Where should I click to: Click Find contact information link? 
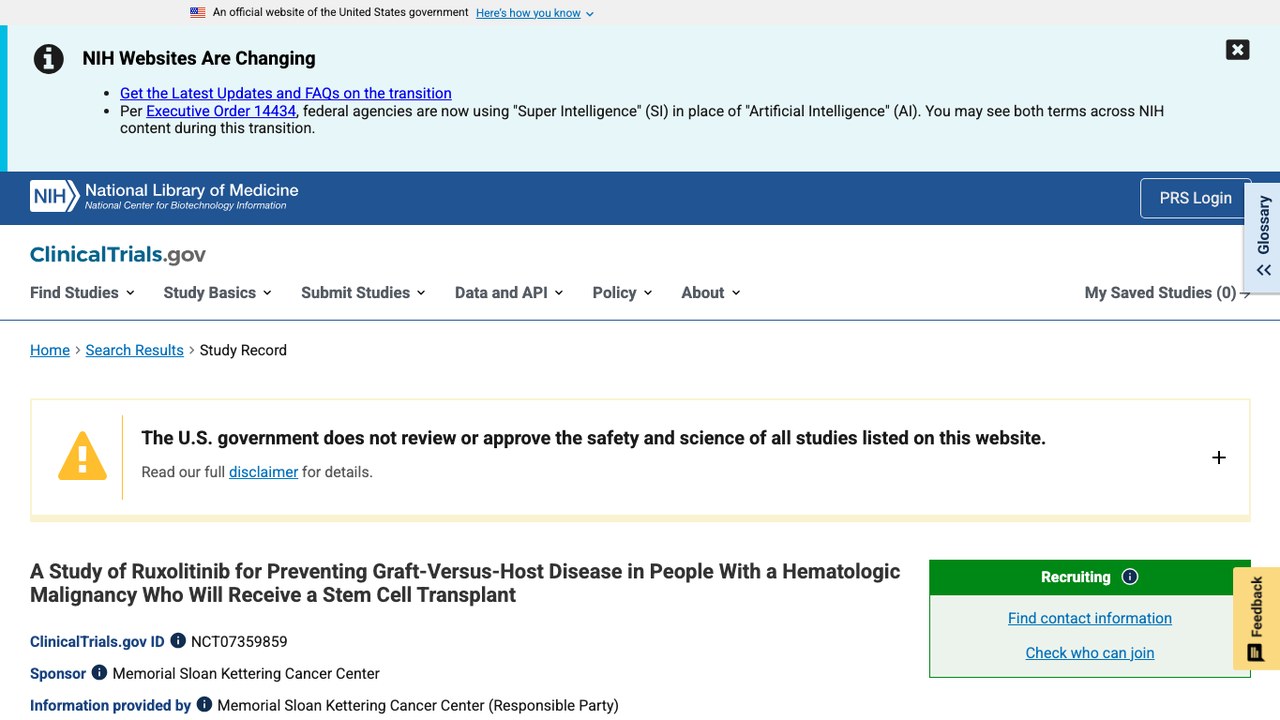pos(1090,618)
